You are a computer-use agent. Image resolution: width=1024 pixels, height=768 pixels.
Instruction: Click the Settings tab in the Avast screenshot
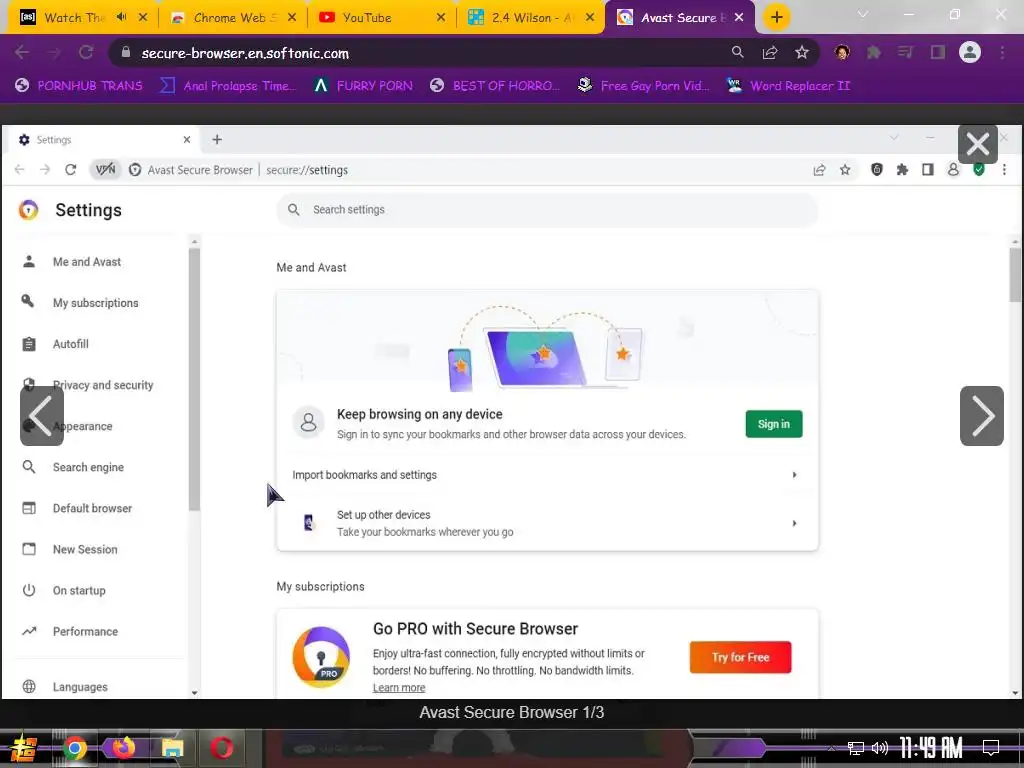(104, 140)
